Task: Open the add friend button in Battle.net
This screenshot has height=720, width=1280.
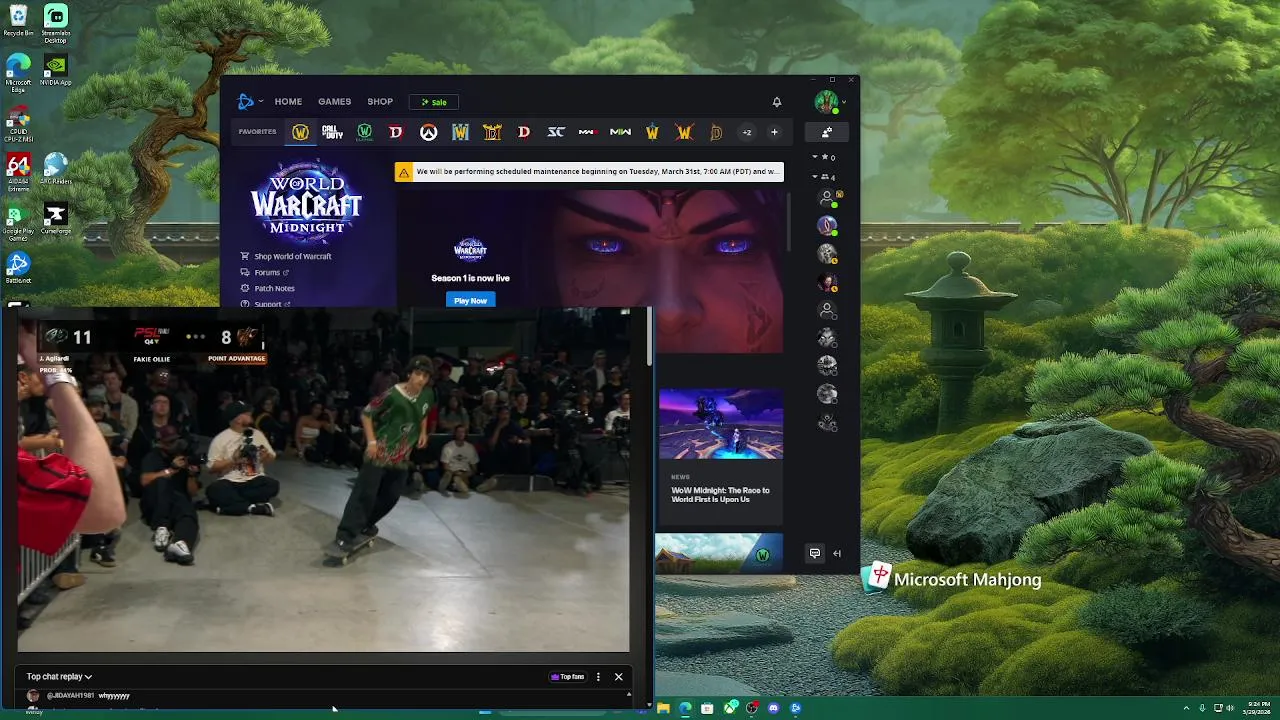Action: pyautogui.click(x=827, y=132)
